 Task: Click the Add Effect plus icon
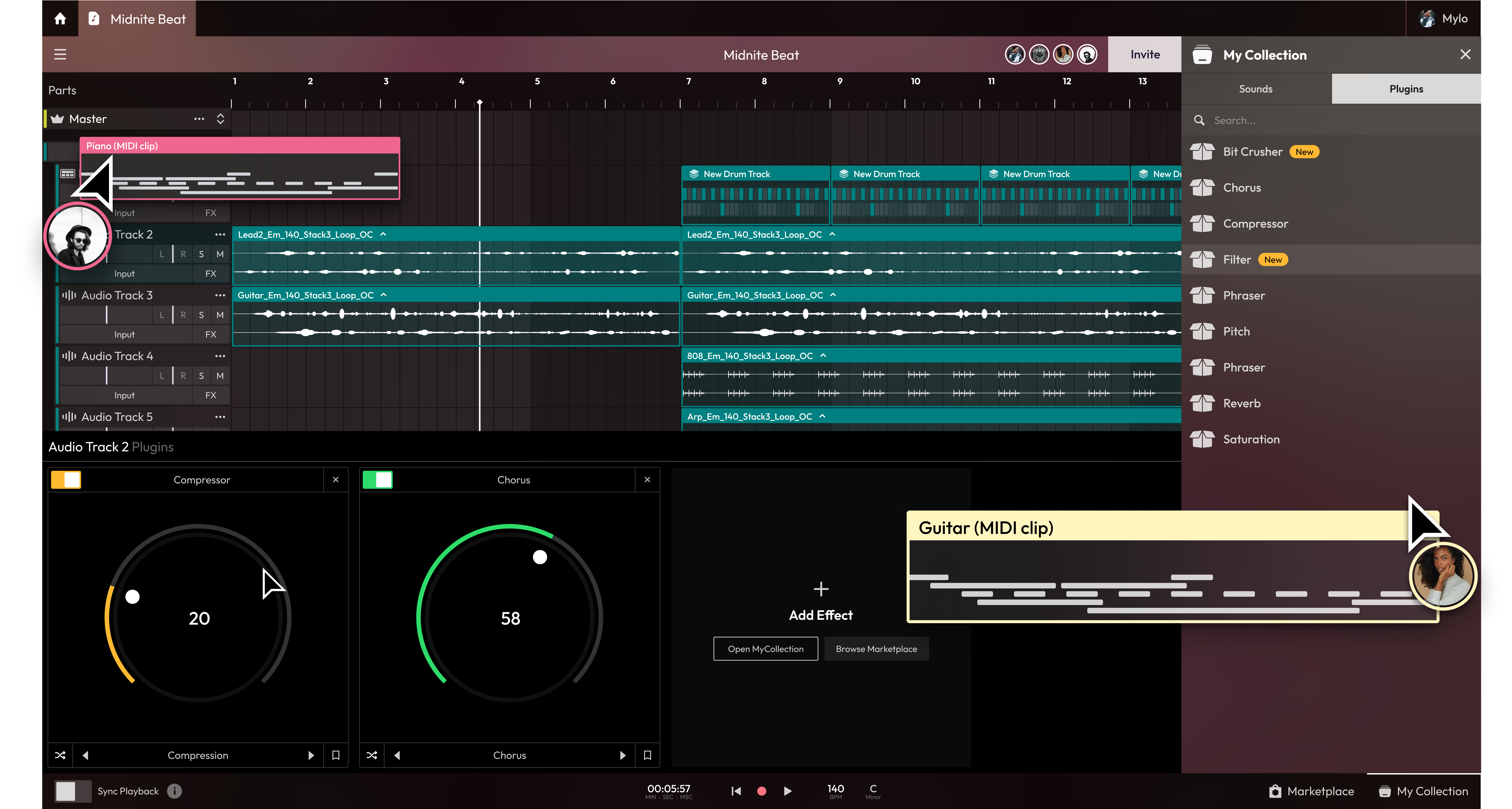tap(821, 589)
